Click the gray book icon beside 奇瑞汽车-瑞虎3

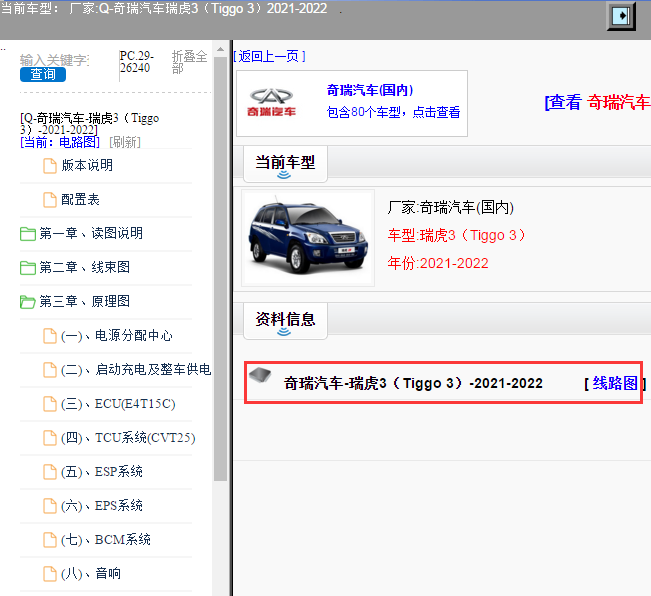click(260, 376)
